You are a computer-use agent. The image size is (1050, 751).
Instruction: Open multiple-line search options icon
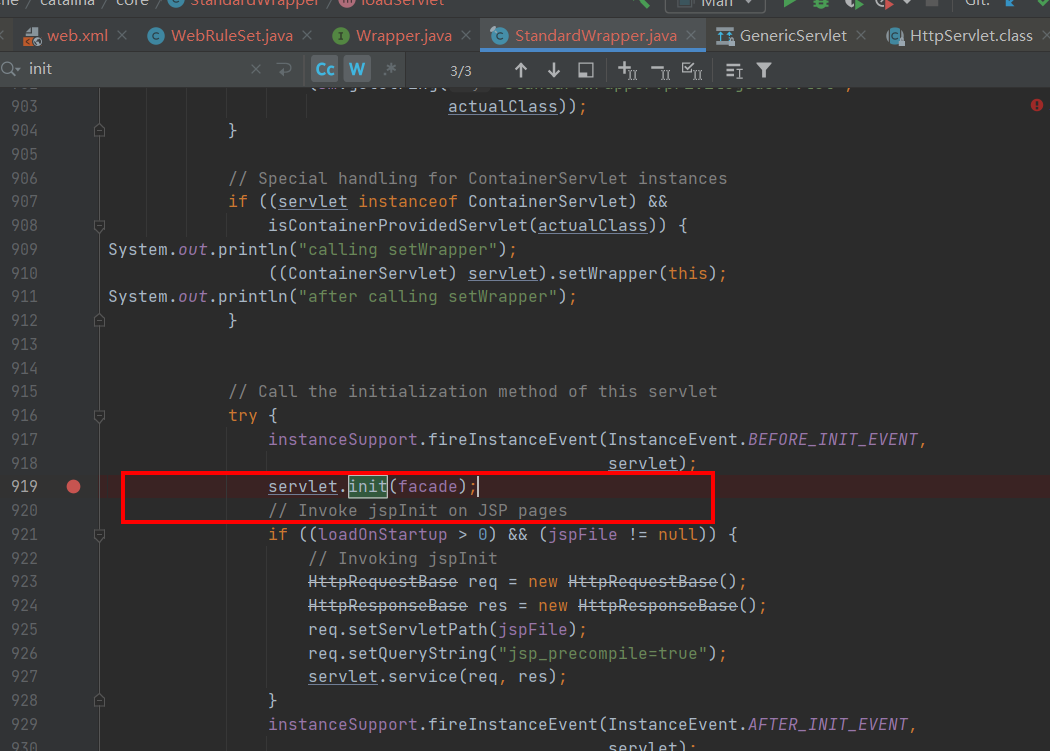(x=734, y=70)
